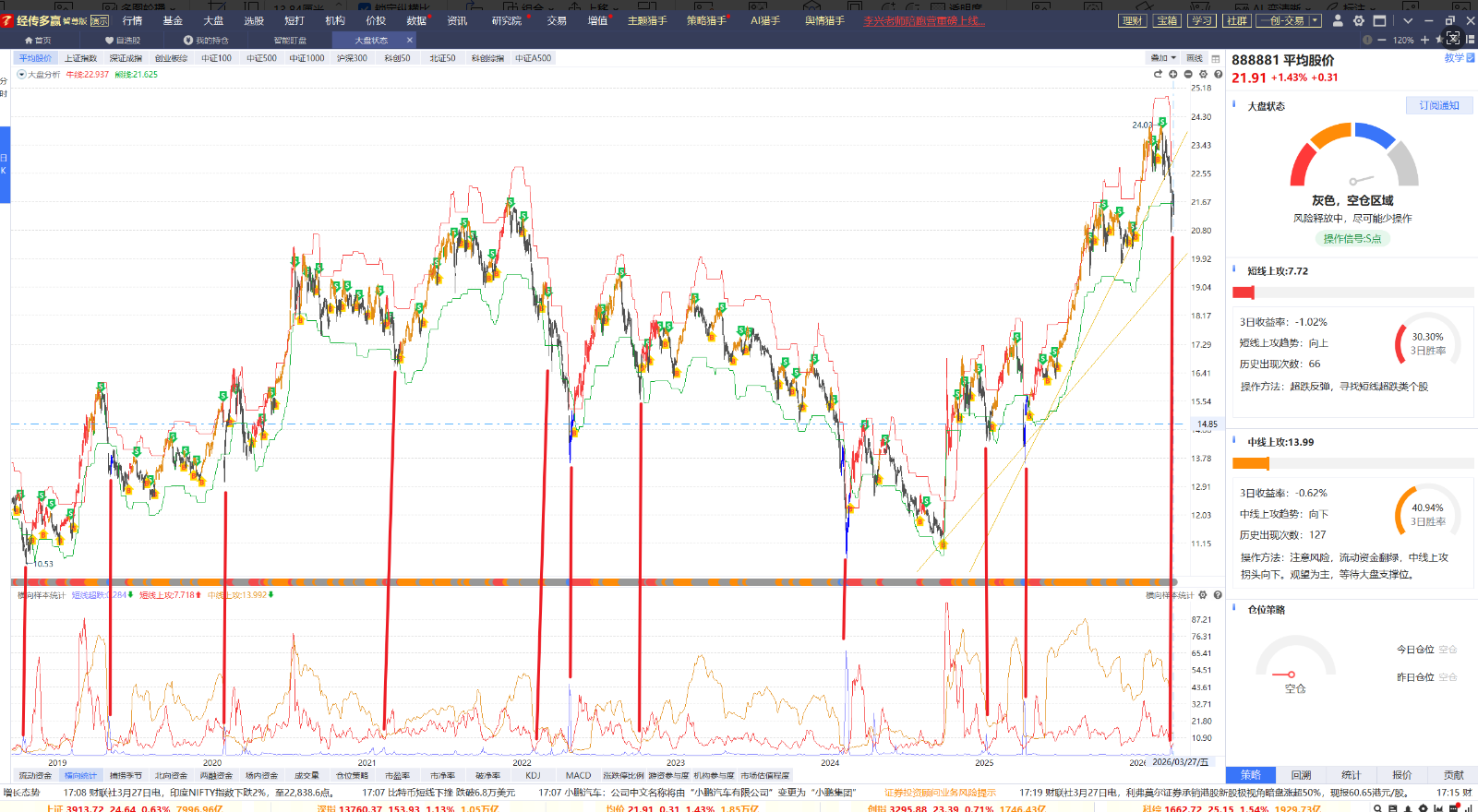Increase page zoom with the 120% plus control
The image size is (1478, 812).
tap(1424, 40)
